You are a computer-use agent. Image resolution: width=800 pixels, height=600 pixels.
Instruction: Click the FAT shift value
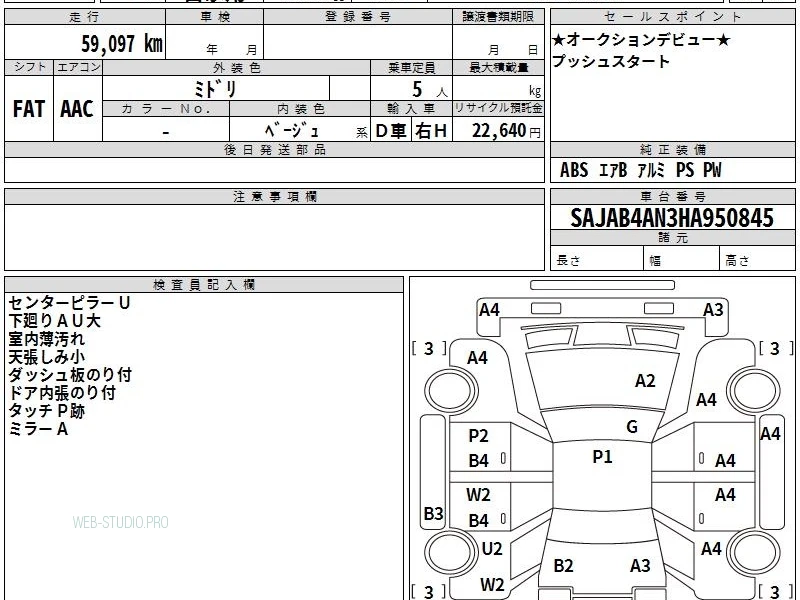(29, 109)
